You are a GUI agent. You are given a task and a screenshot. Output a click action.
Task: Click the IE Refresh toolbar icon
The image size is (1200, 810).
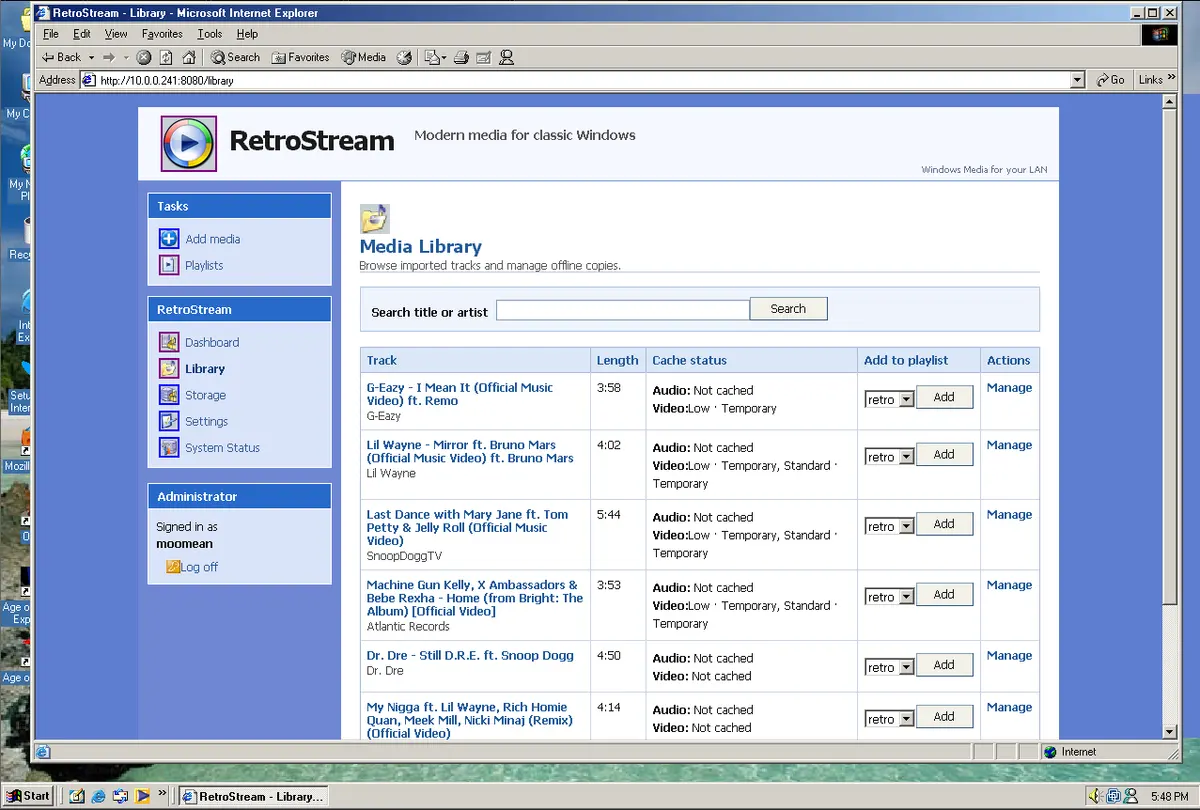(x=166, y=57)
